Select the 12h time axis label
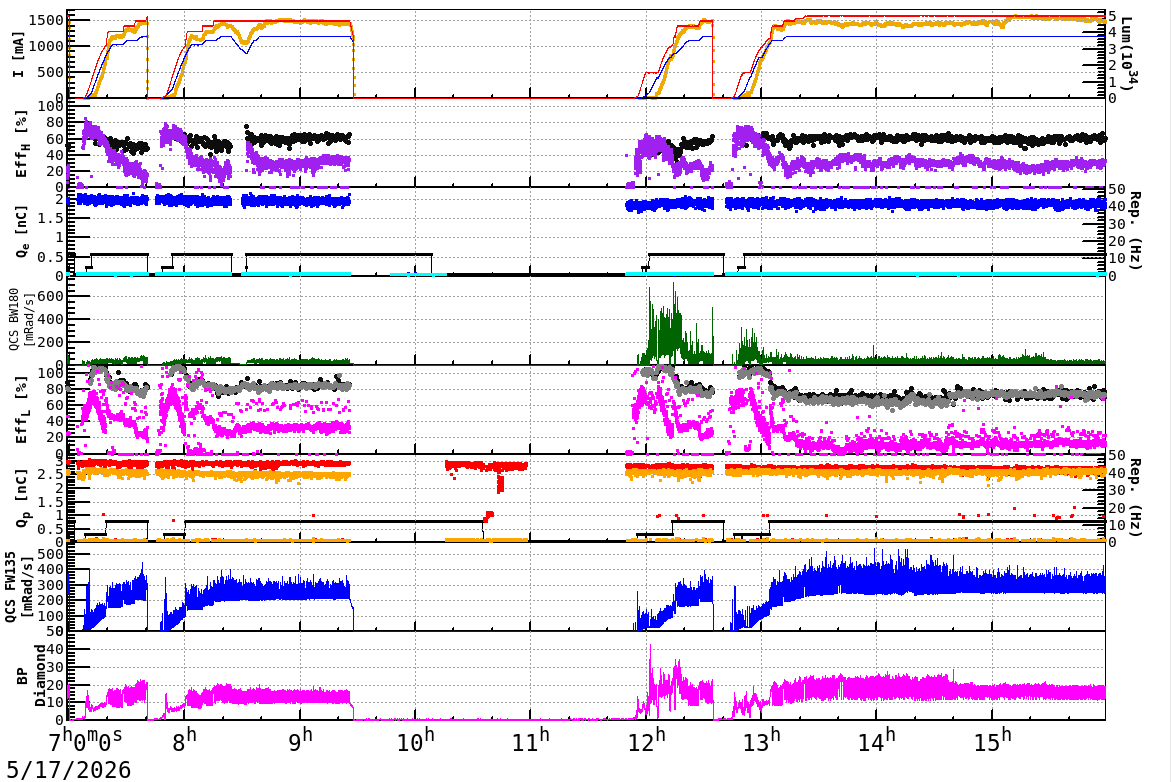The width and height of the screenshot is (1172, 782). (x=645, y=739)
